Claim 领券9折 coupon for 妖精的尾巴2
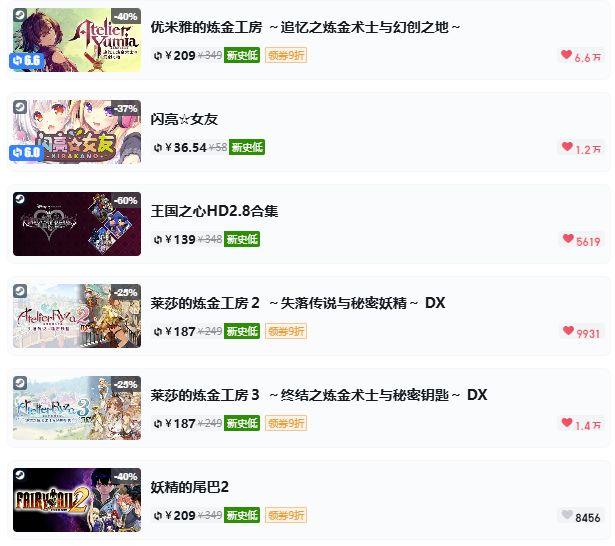Image resolution: width=615 pixels, height=546 pixels. pyautogui.click(x=286, y=515)
